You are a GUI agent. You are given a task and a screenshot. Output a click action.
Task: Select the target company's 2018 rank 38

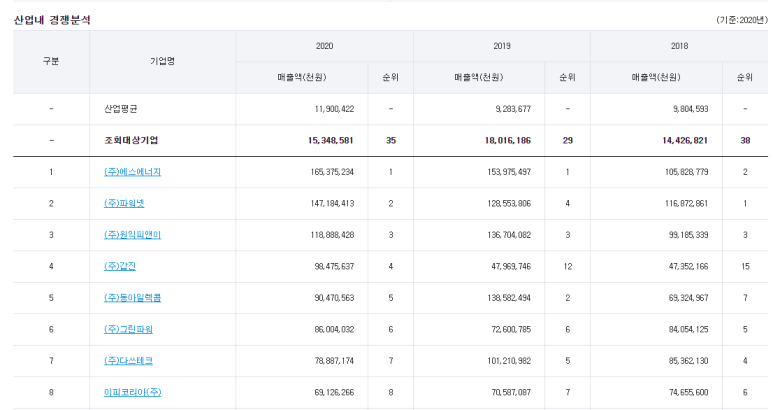coord(745,140)
